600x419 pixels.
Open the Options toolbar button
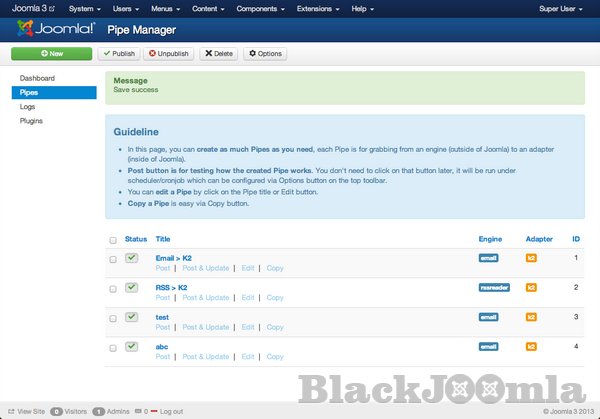[265, 53]
